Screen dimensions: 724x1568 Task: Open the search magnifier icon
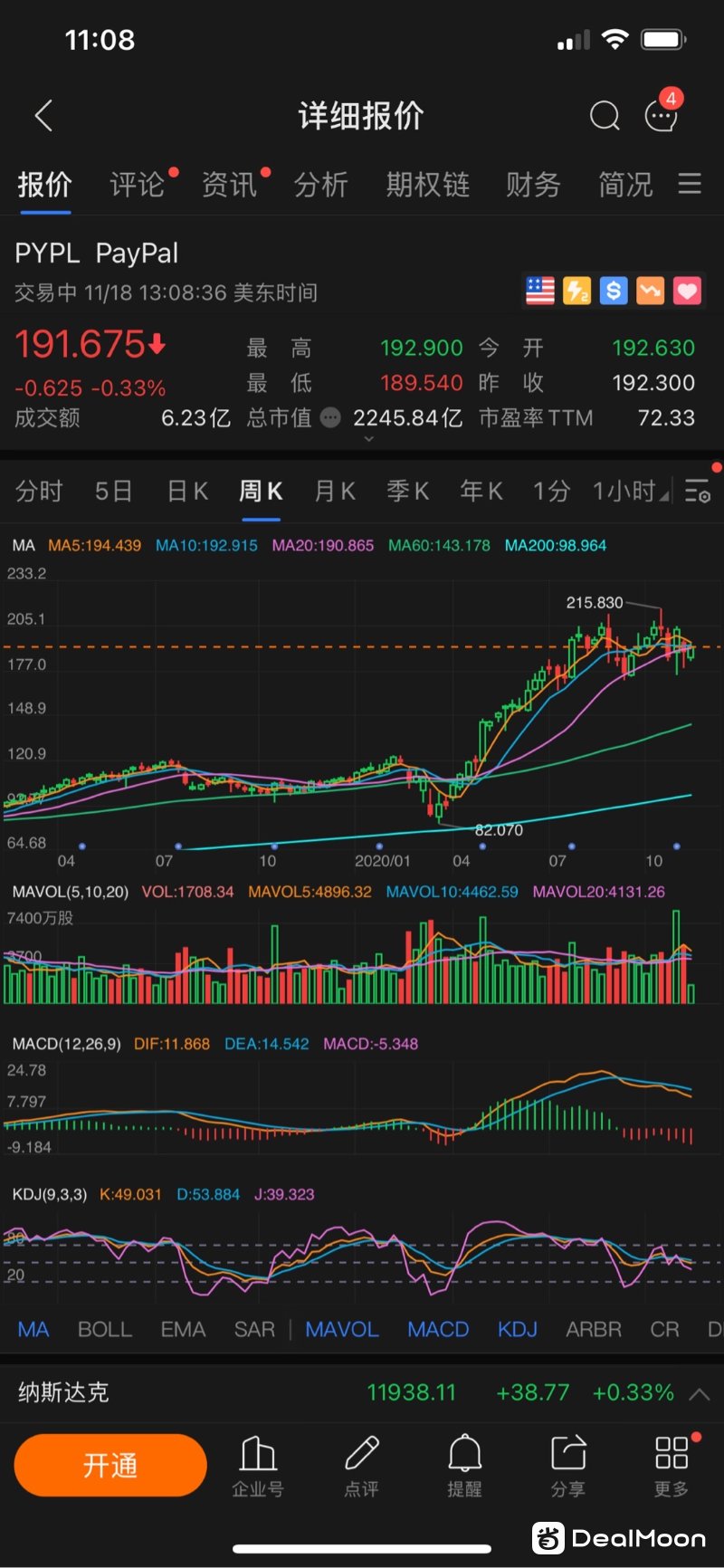pos(605,116)
